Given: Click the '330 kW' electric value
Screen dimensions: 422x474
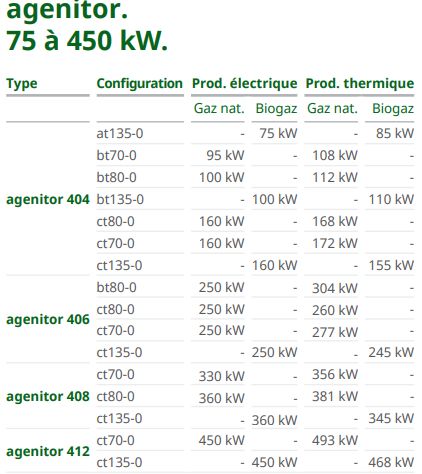Looking at the screenshot, I should point(222,376).
